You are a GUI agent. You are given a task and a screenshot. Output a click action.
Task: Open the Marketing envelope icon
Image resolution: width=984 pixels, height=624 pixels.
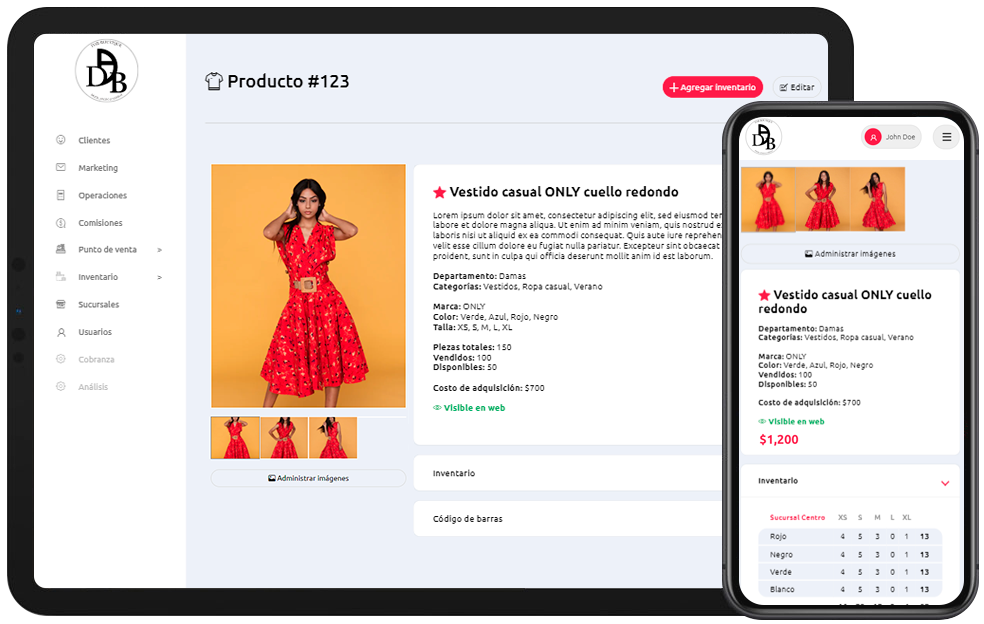[x=60, y=167]
